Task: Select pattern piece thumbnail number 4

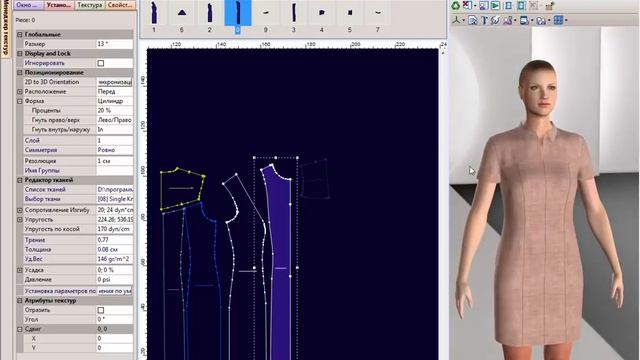Action: point(322,13)
